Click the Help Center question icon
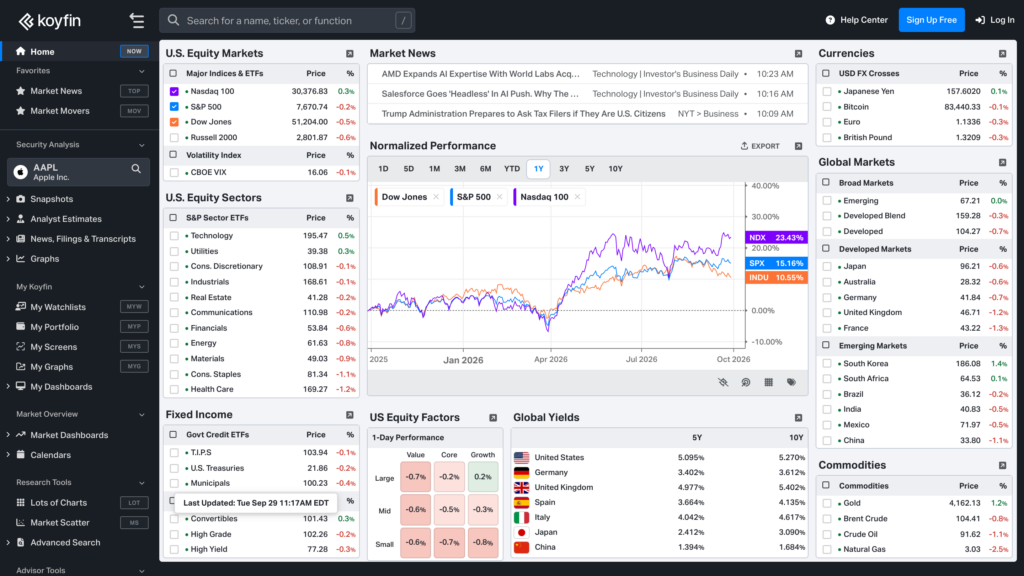Image resolution: width=1024 pixels, height=576 pixels. point(830,20)
